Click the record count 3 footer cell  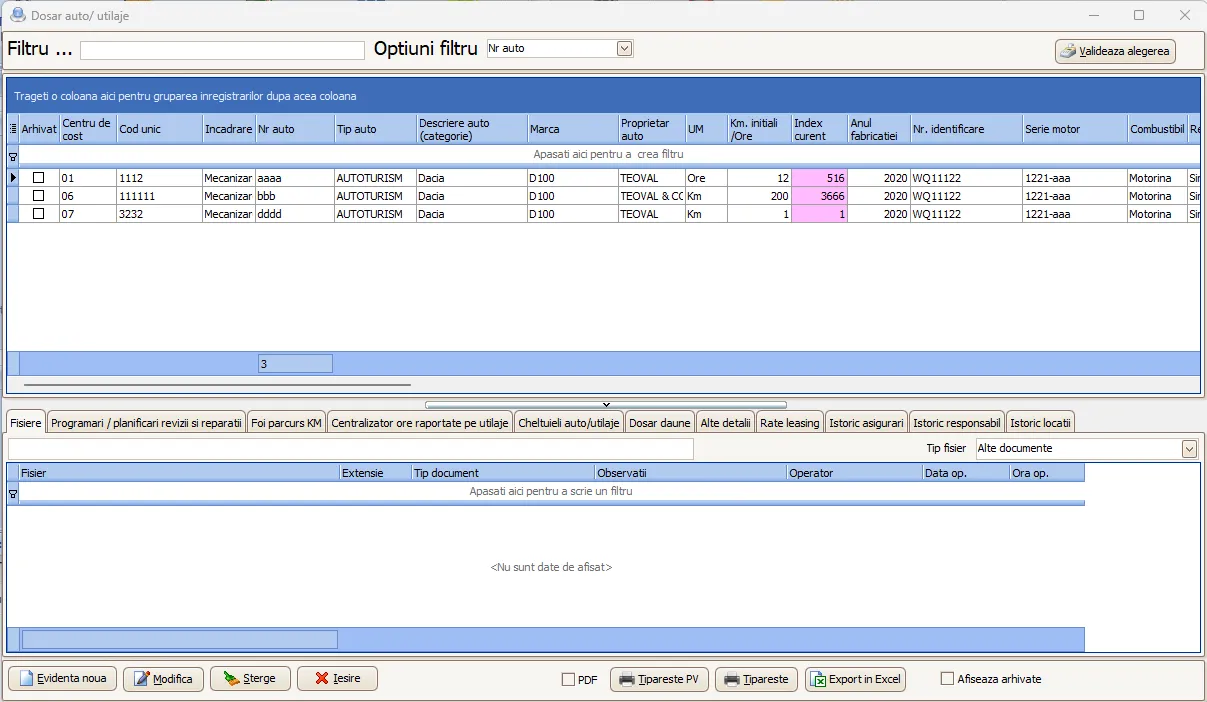pyautogui.click(x=294, y=364)
